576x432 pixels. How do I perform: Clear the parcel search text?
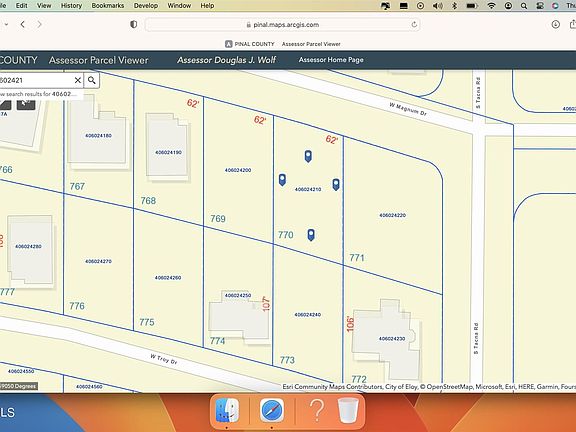tap(78, 80)
